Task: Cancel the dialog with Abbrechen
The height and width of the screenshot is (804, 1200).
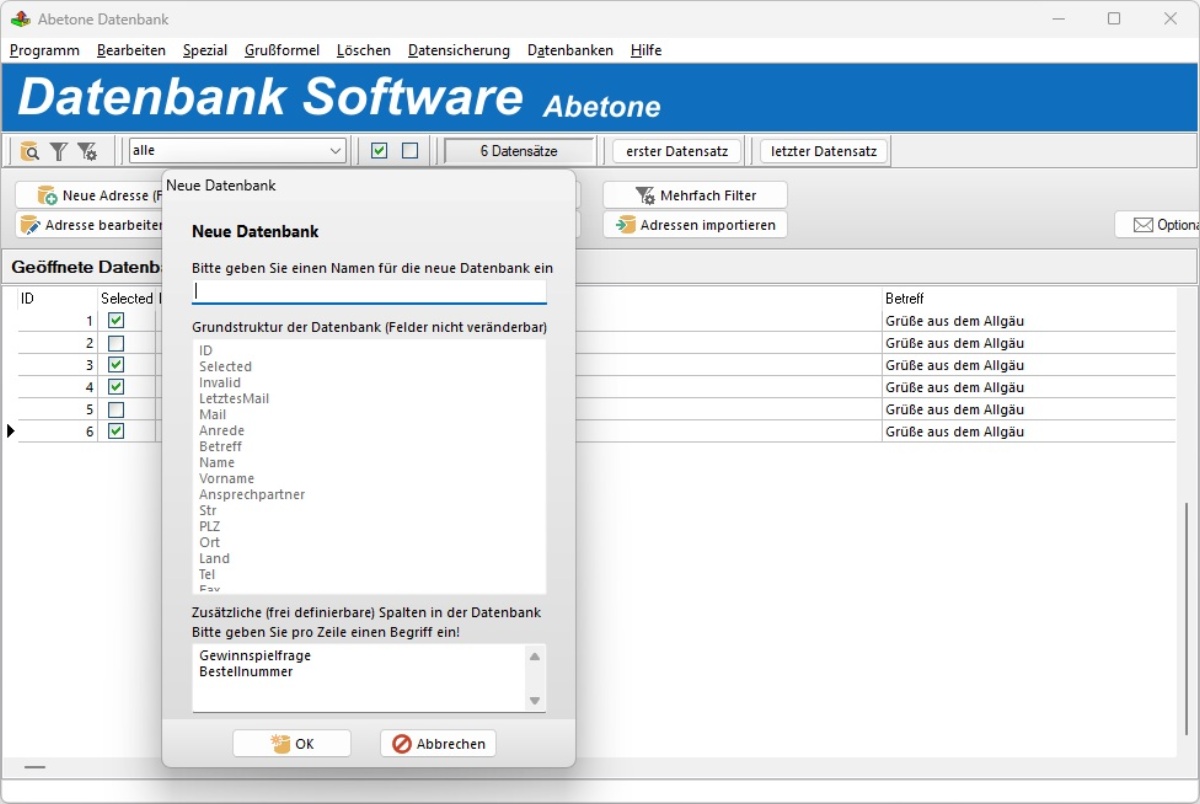Action: coord(438,744)
